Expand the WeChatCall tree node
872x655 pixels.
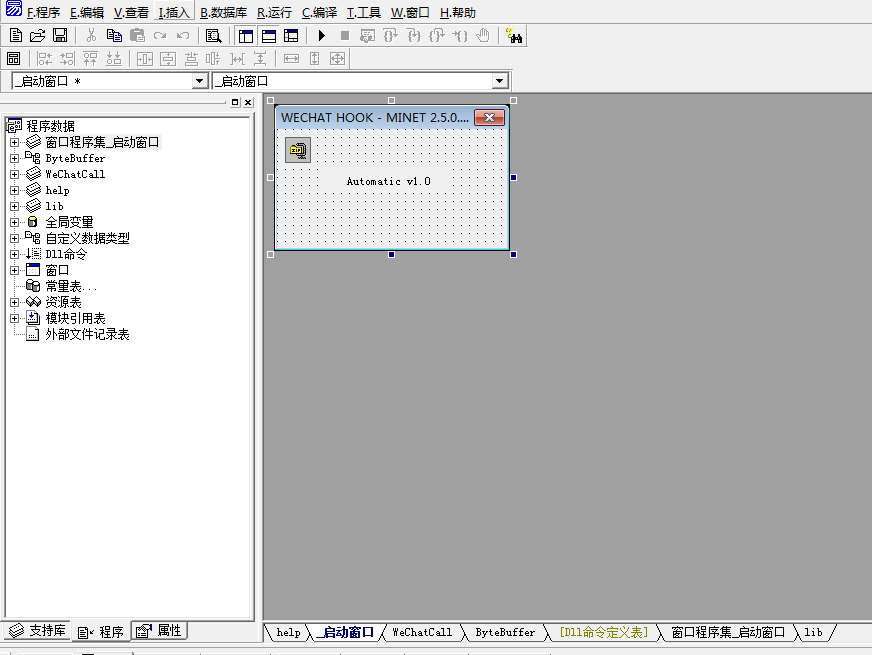click(x=15, y=174)
